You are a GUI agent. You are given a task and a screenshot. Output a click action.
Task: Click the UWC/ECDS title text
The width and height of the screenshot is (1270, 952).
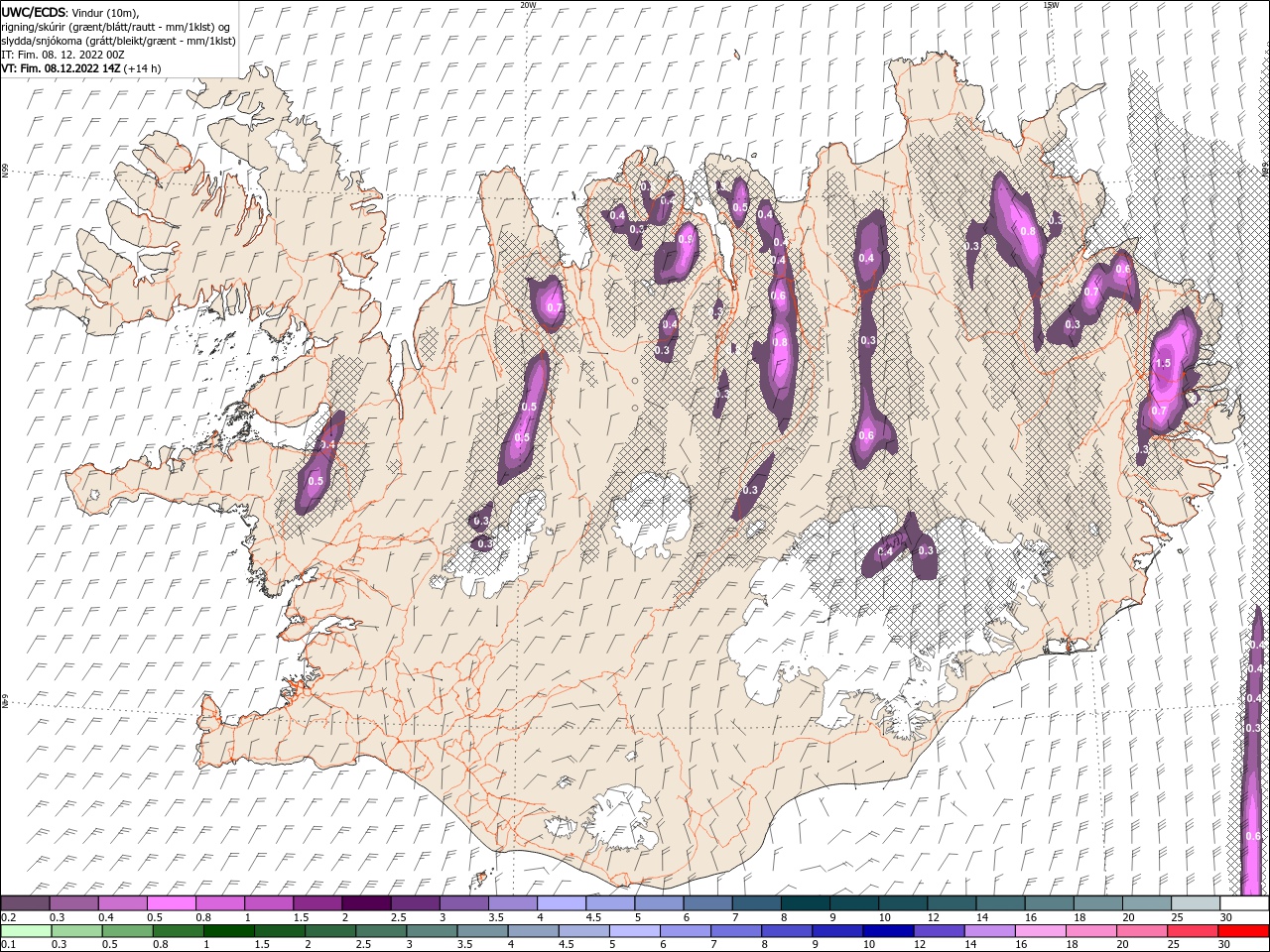pyautogui.click(x=33, y=12)
